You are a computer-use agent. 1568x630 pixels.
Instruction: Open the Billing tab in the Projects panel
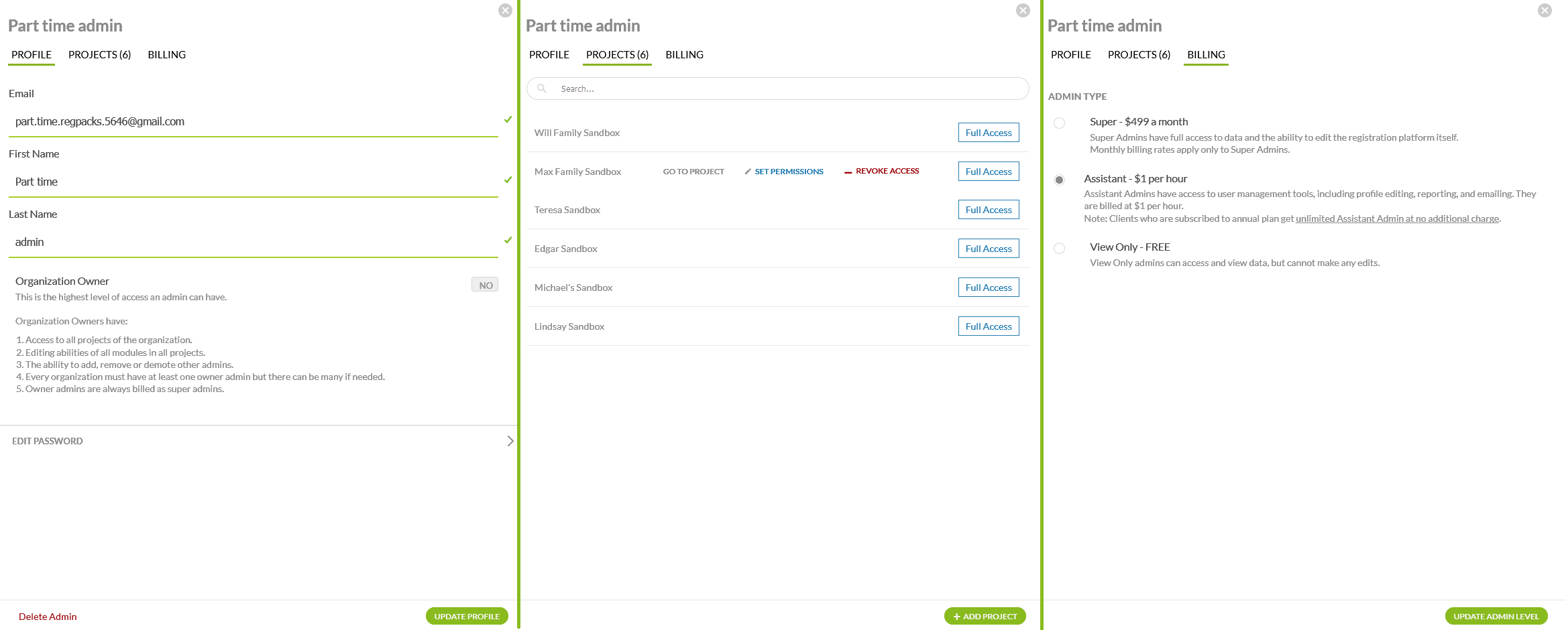coord(684,55)
